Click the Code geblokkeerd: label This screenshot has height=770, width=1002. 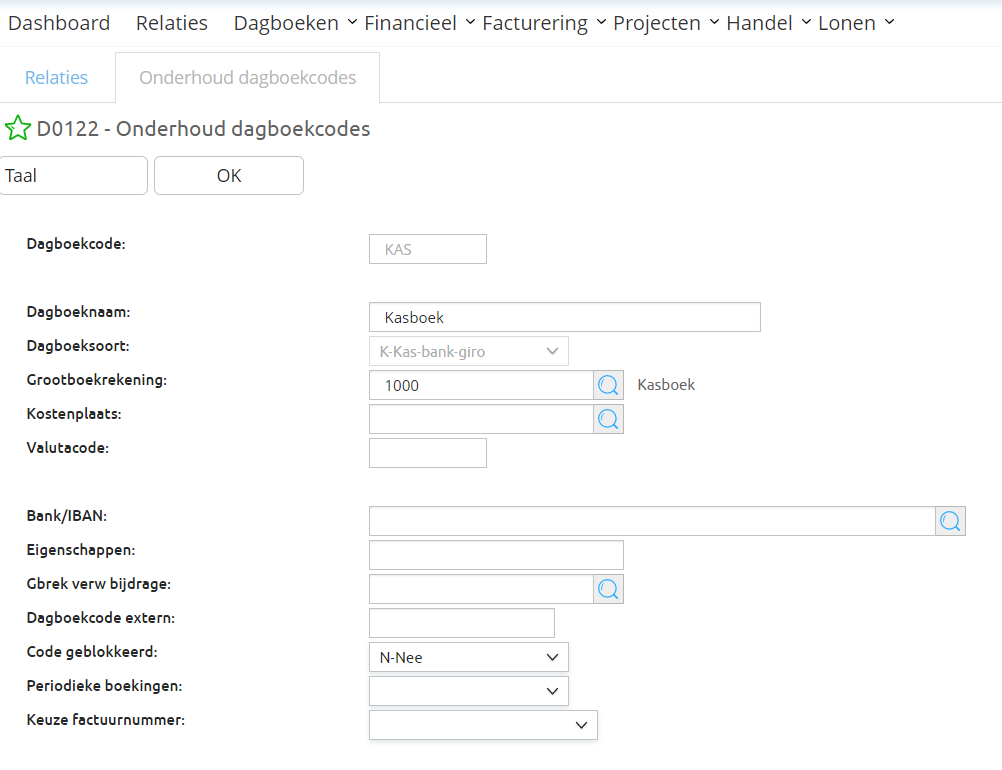click(92, 651)
